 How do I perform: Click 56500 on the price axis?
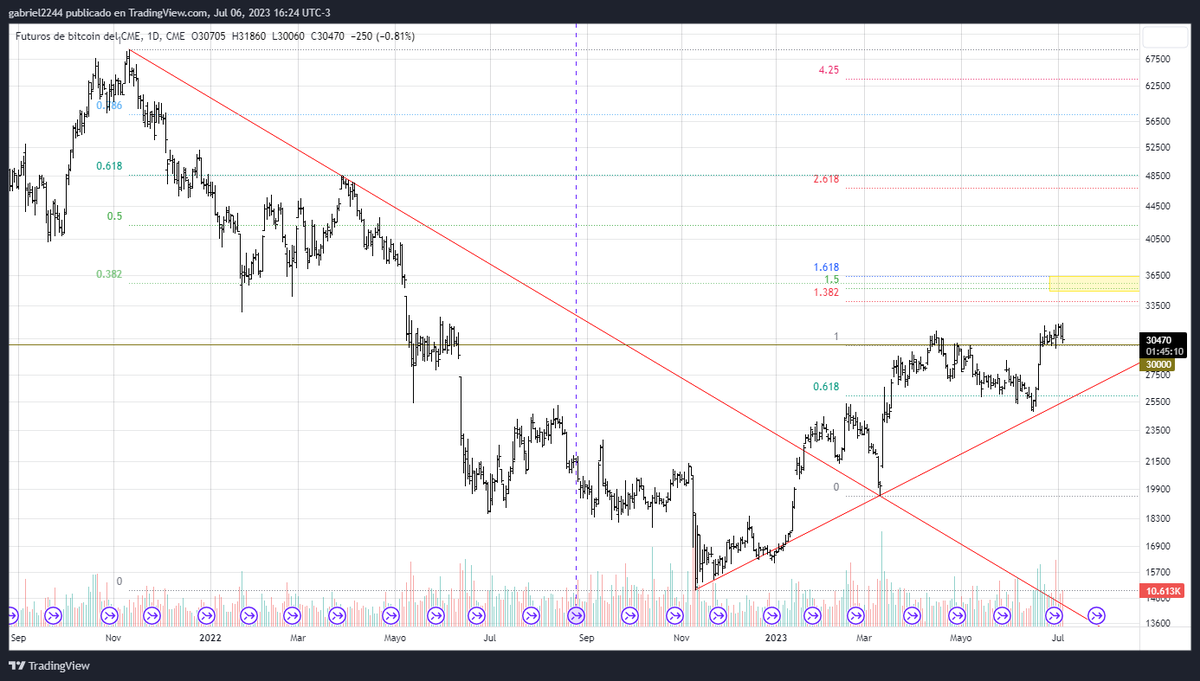(1160, 122)
